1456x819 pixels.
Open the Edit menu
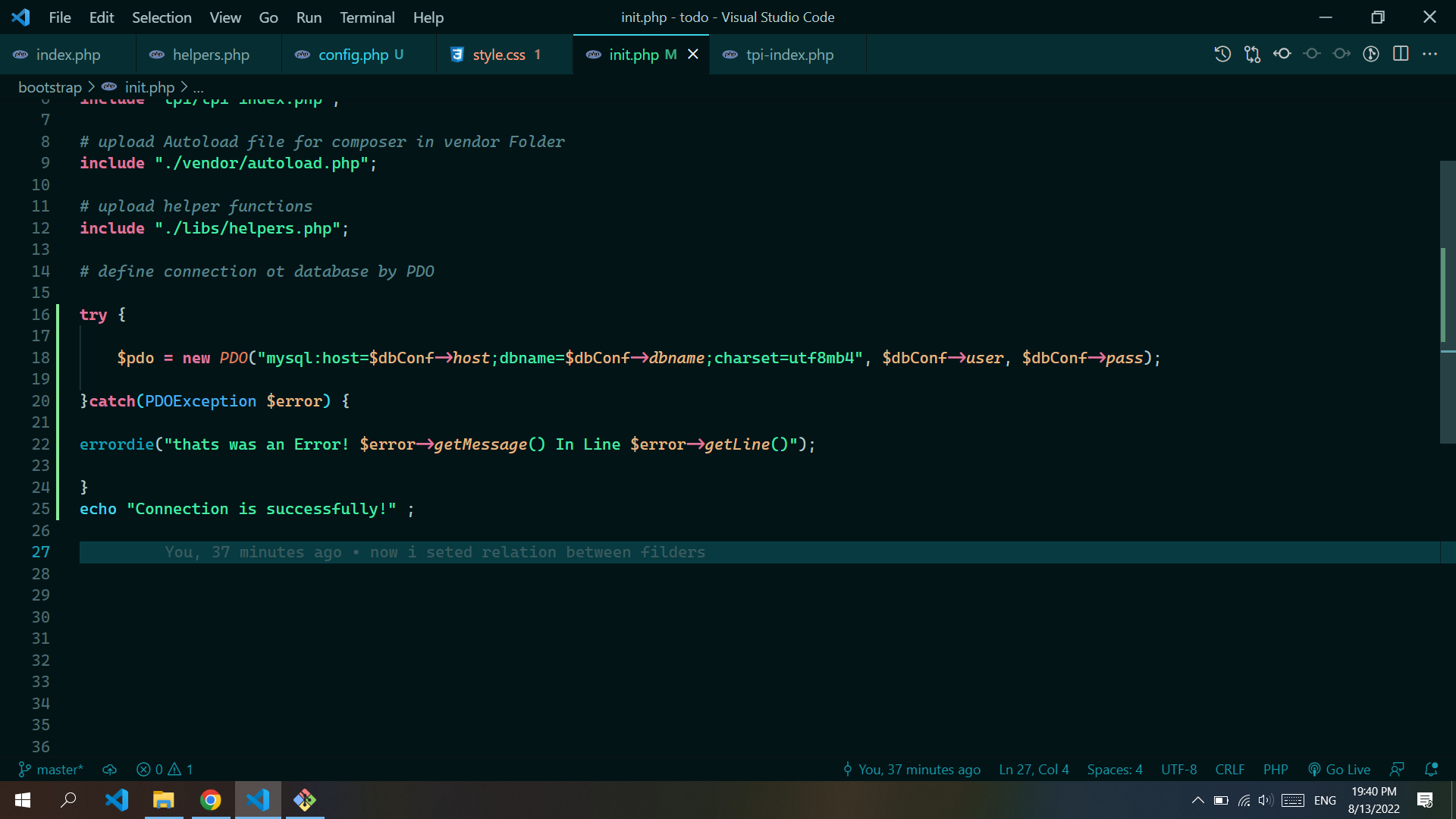(101, 17)
